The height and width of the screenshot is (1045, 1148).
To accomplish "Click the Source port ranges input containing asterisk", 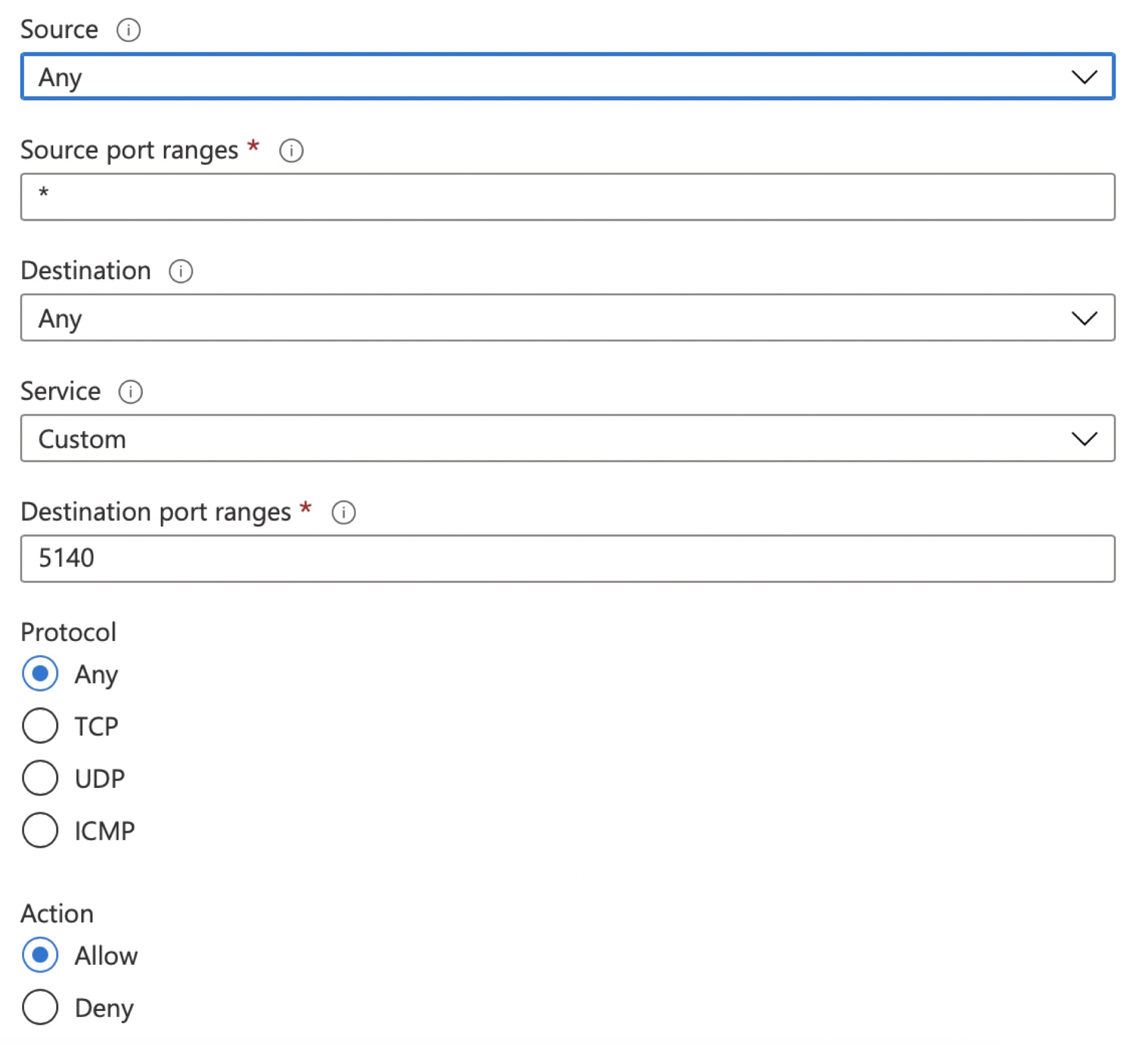I will tap(538, 197).
